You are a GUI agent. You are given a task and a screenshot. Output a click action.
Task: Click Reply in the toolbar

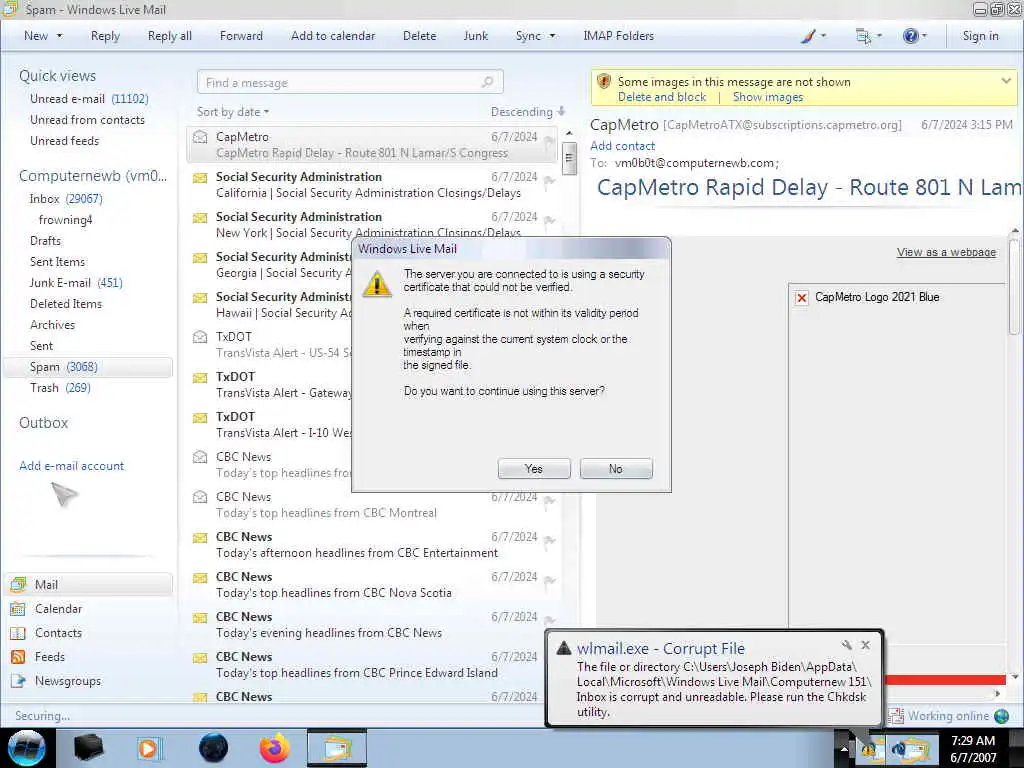105,36
